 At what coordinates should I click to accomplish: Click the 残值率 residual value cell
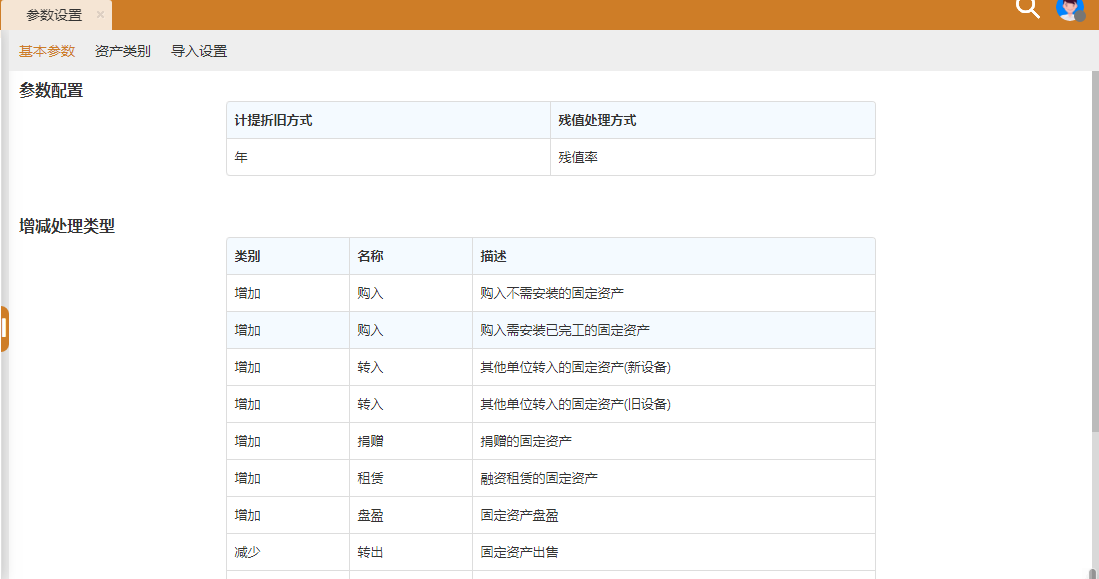point(712,157)
